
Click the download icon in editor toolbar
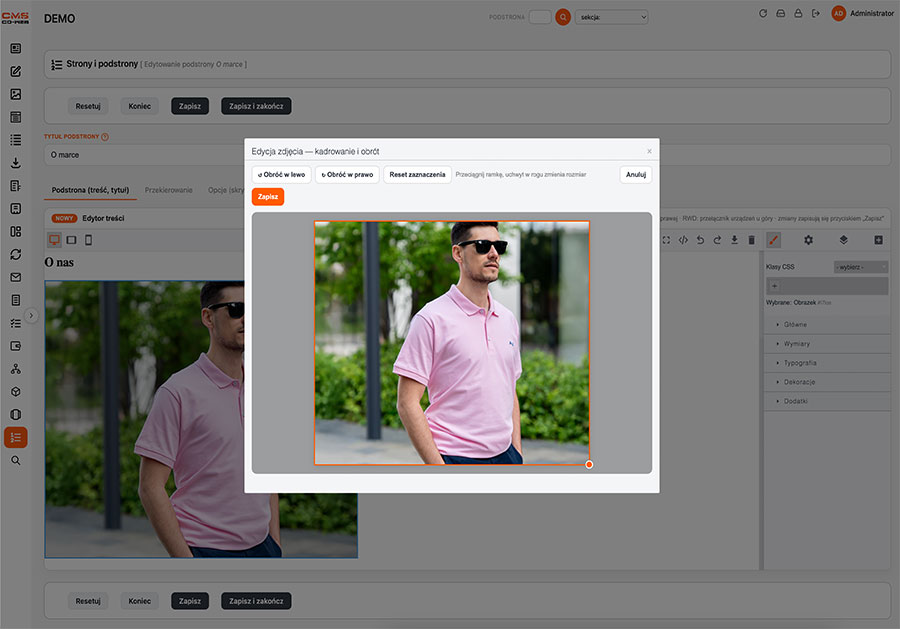[x=734, y=240]
